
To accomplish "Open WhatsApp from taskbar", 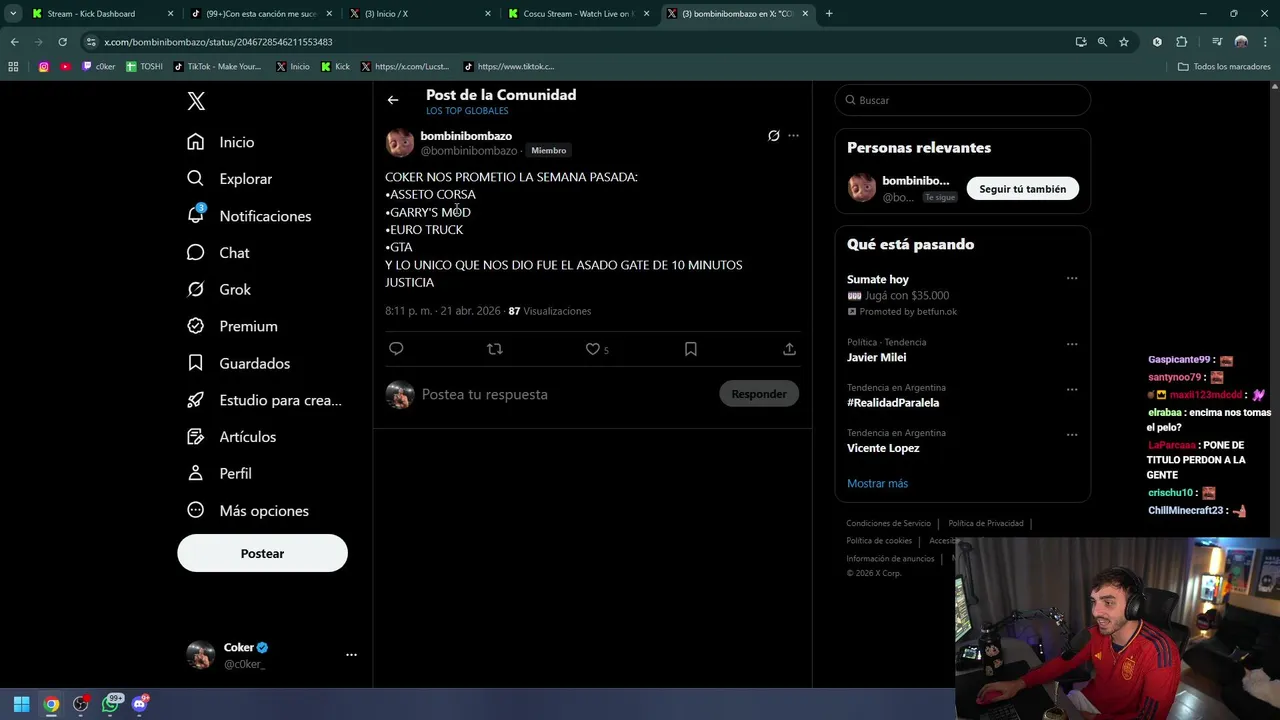I will (x=111, y=704).
